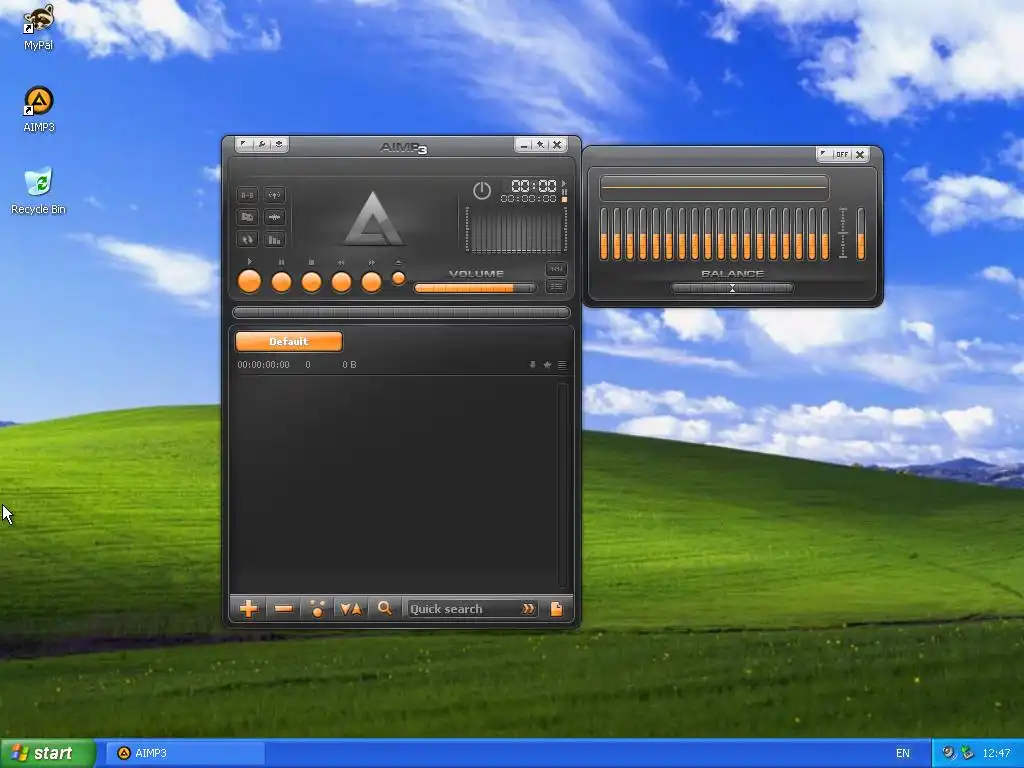Image resolution: width=1024 pixels, height=768 pixels.
Task: Select the Default playlist tab
Action: [x=289, y=341]
